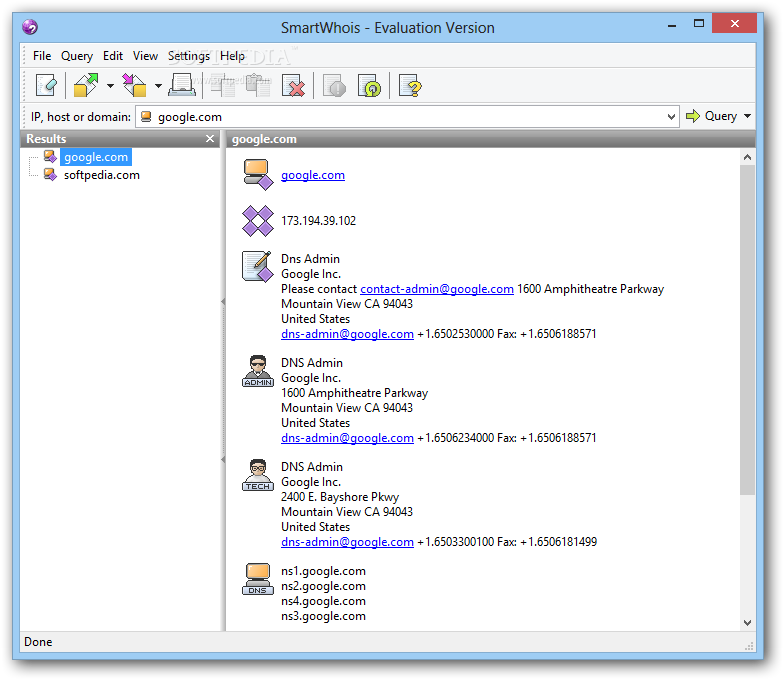This screenshot has height=680, width=784.
Task: Click the softpedia.com tree item icon
Action: 50,174
